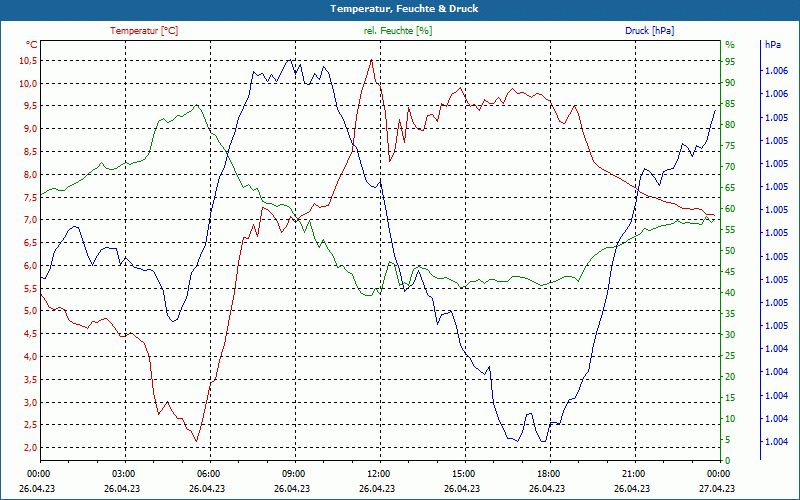Screen dimensions: 800x500
Task: Click green humidity axis value '85'
Action: tap(730, 104)
